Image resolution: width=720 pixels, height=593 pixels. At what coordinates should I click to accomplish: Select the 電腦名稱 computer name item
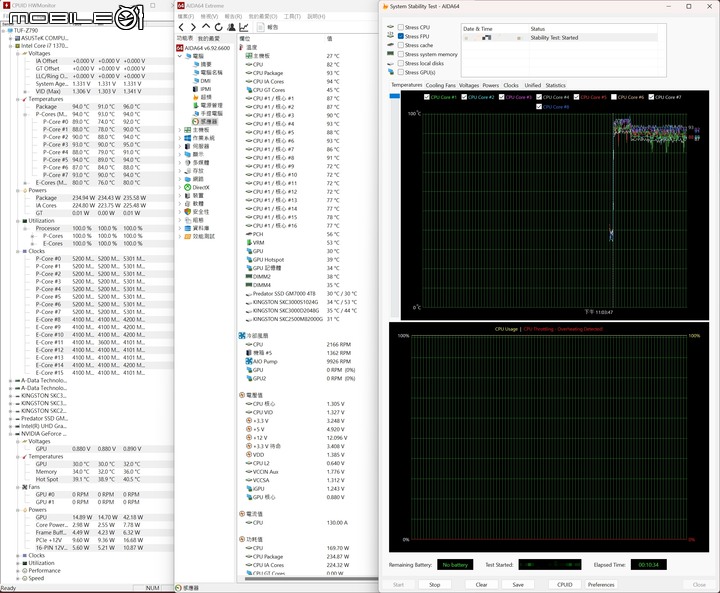coord(207,72)
